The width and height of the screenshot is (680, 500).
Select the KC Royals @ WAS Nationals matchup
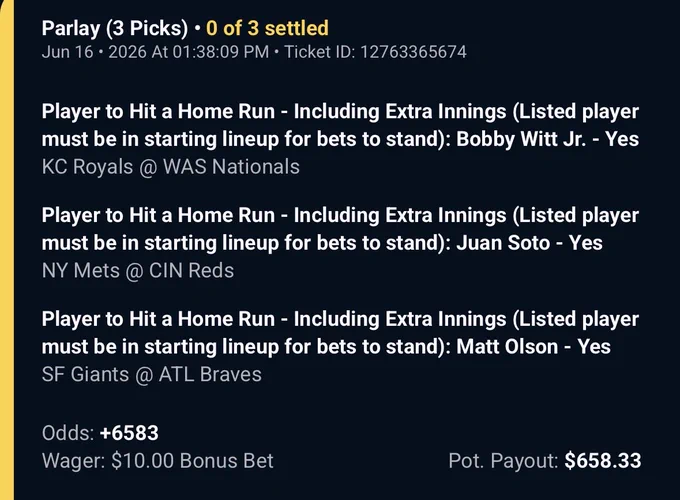click(170, 167)
